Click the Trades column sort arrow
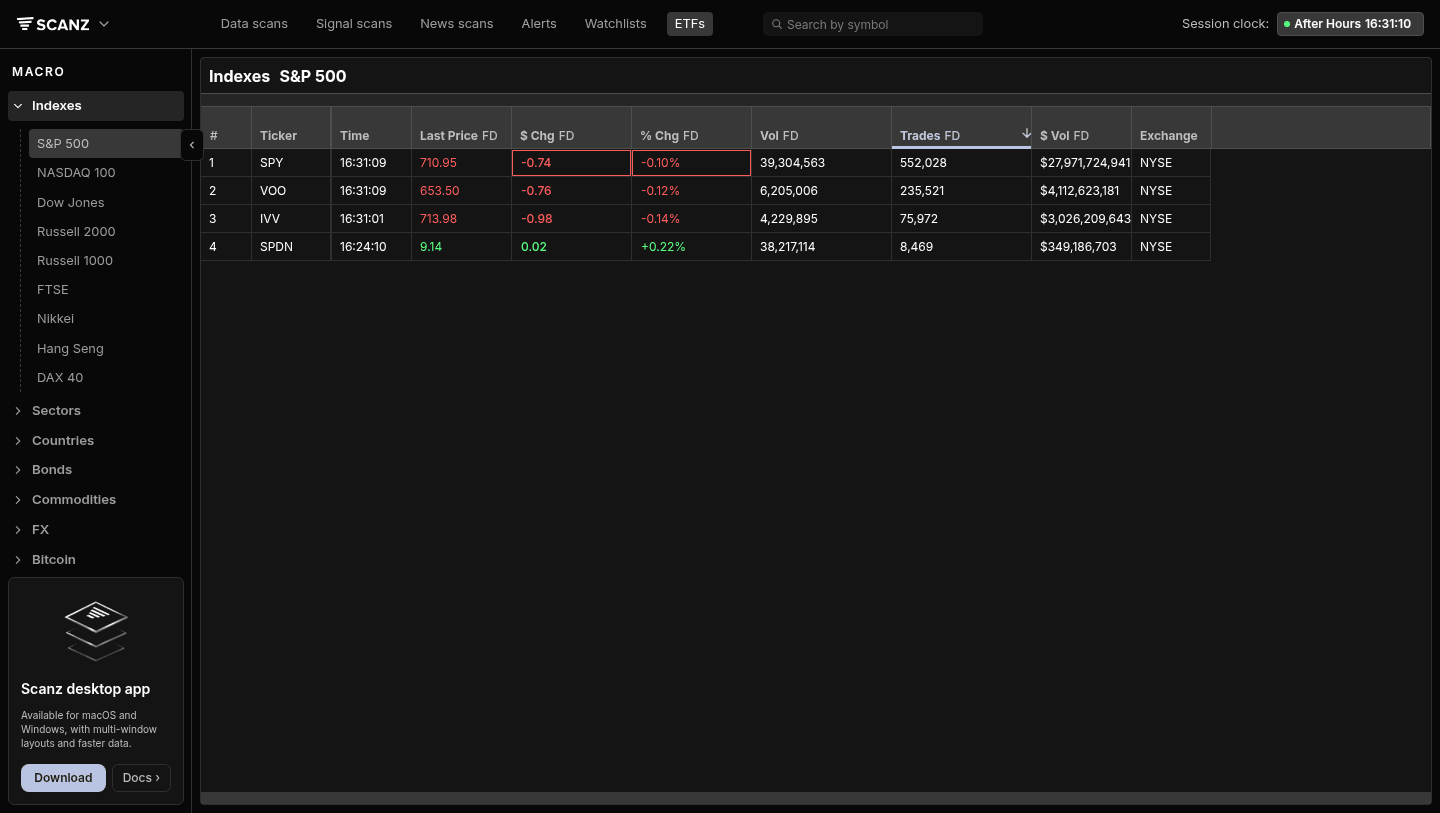The width and height of the screenshot is (1440, 813). [x=1026, y=134]
